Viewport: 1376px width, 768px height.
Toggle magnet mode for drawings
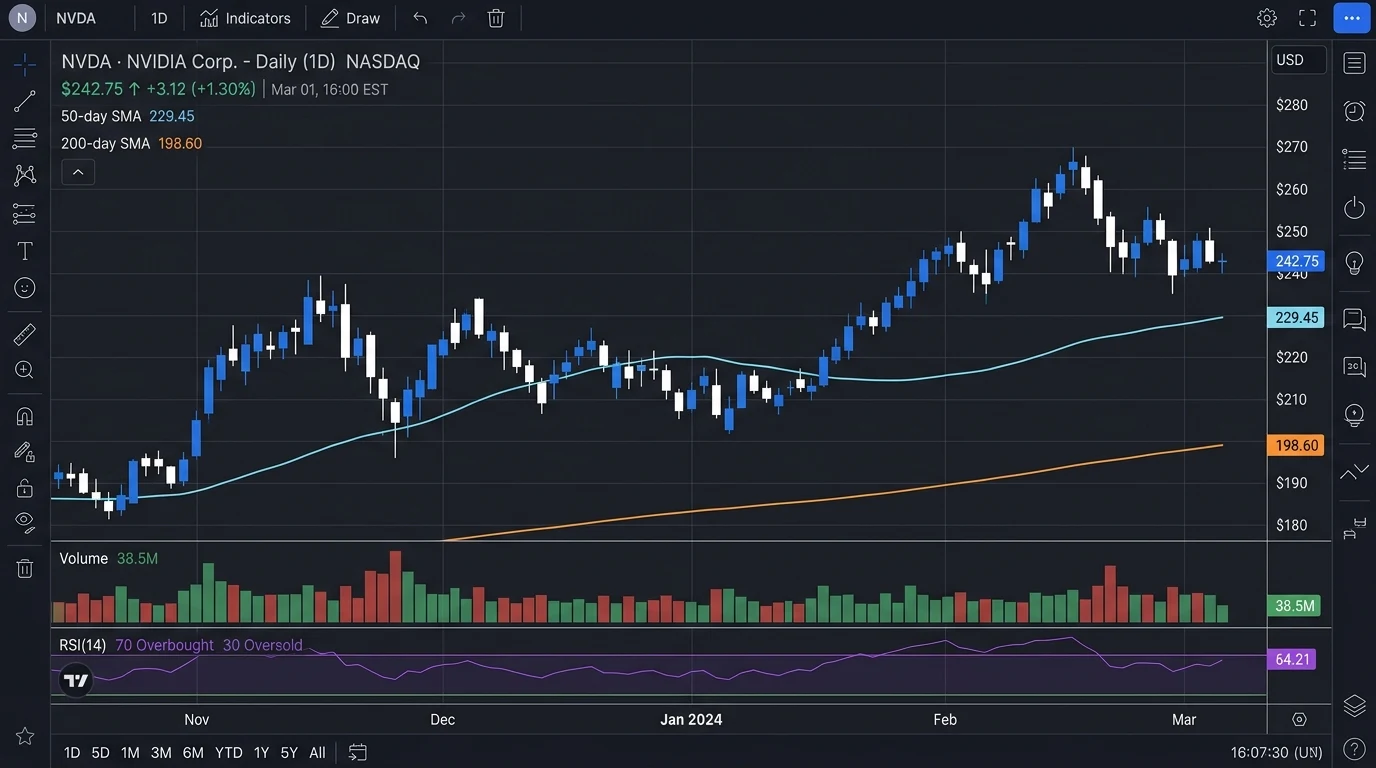point(25,416)
